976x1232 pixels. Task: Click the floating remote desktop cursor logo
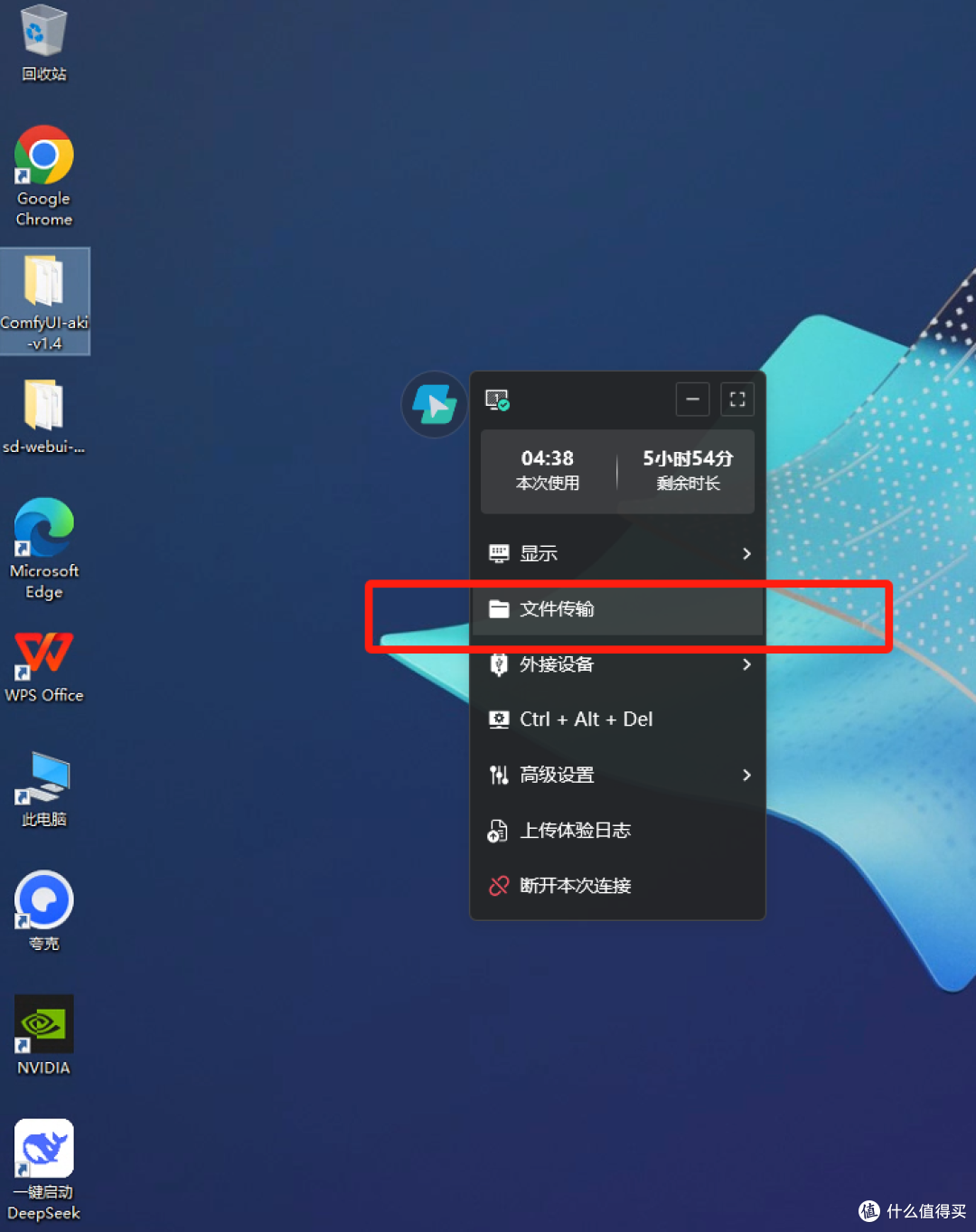point(435,405)
